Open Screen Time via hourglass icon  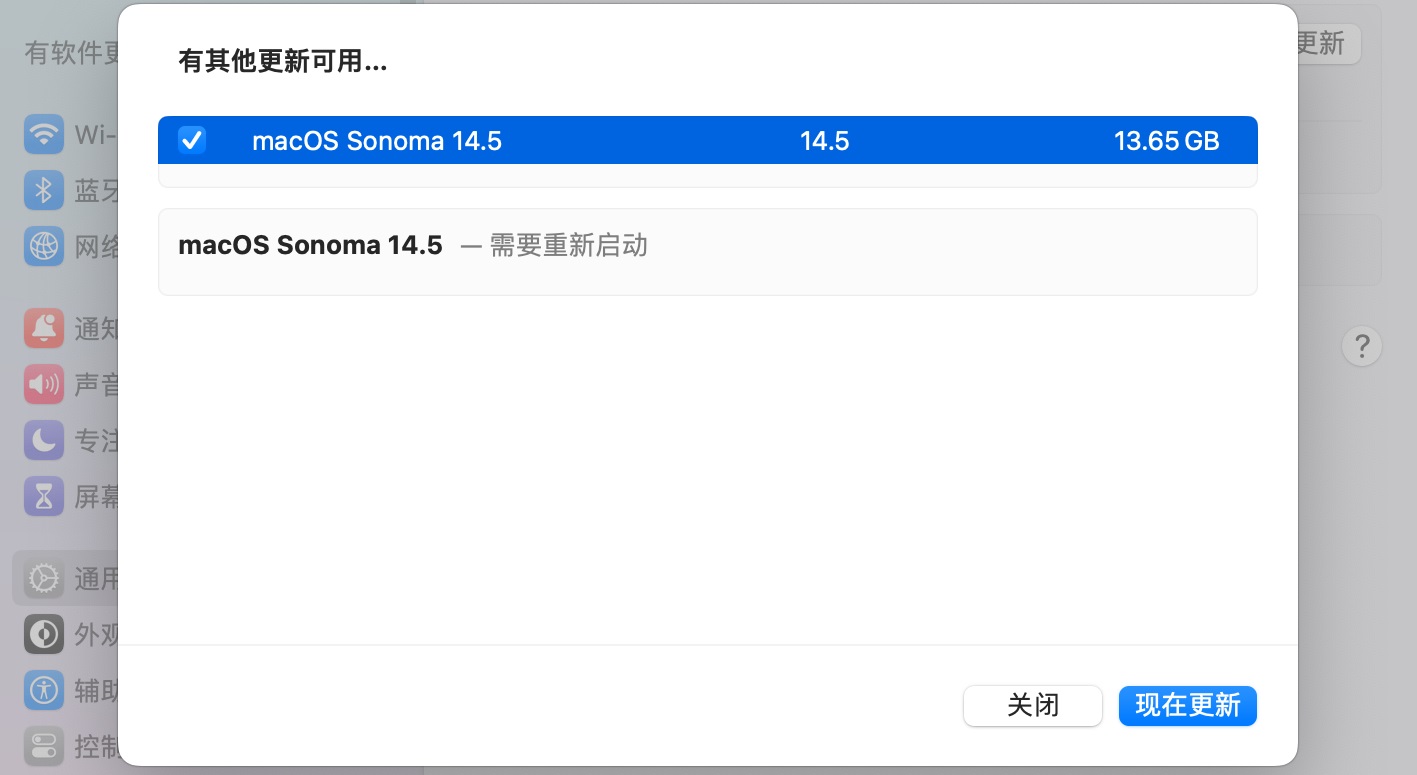coord(44,495)
